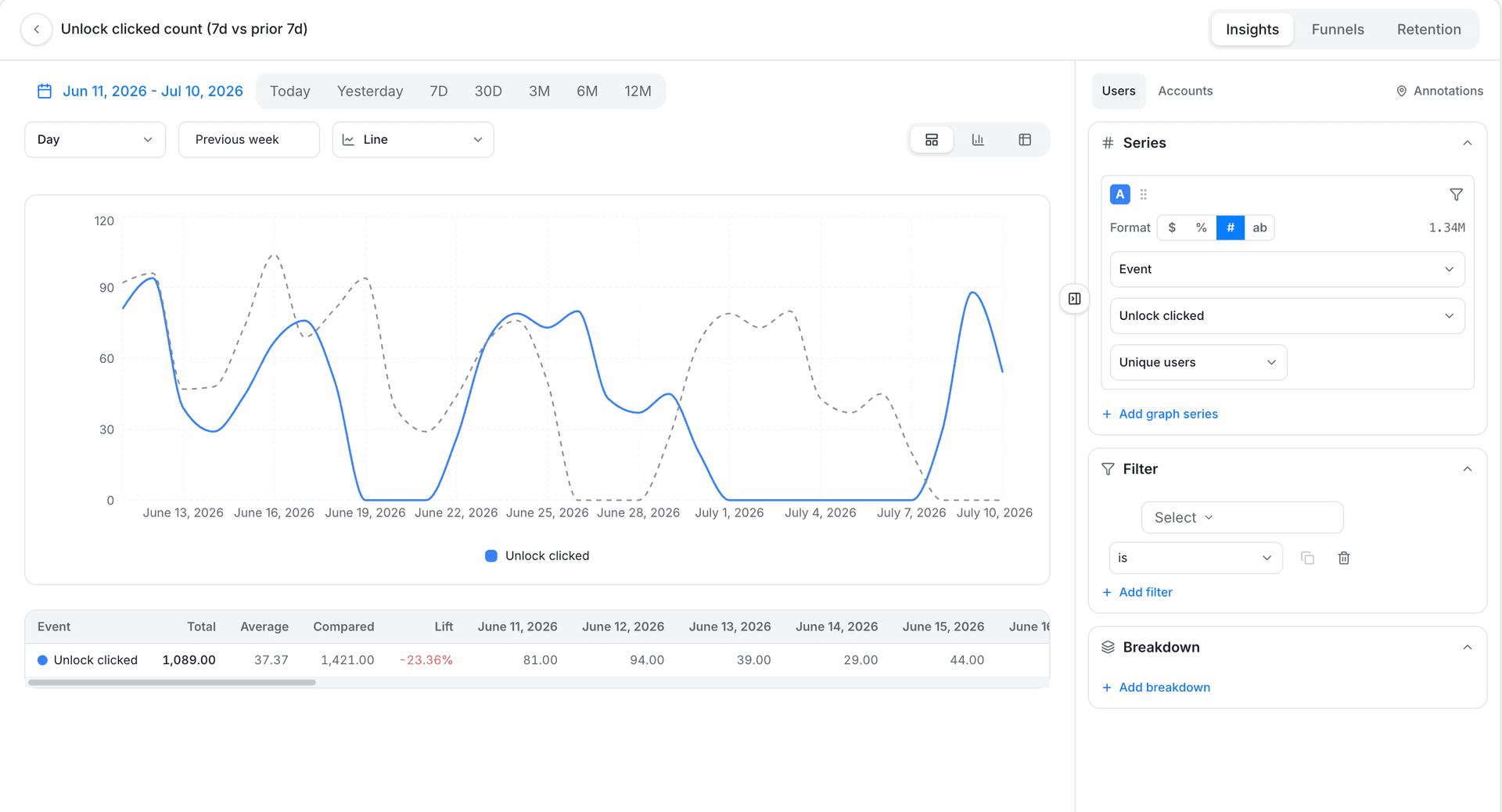Screen dimensions: 1502x812
Task: Toggle the Unlock clicked legend series
Action: pyautogui.click(x=537, y=556)
